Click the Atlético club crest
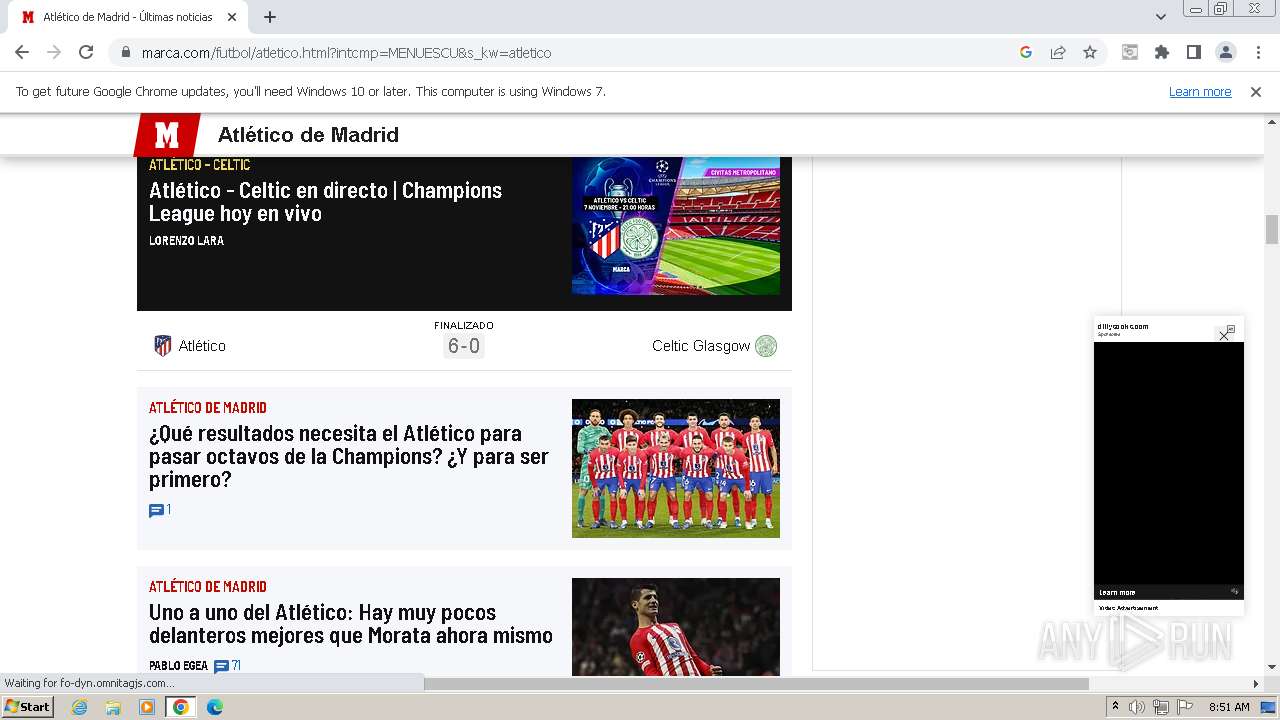Image resolution: width=1280 pixels, height=720 pixels. click(162, 346)
